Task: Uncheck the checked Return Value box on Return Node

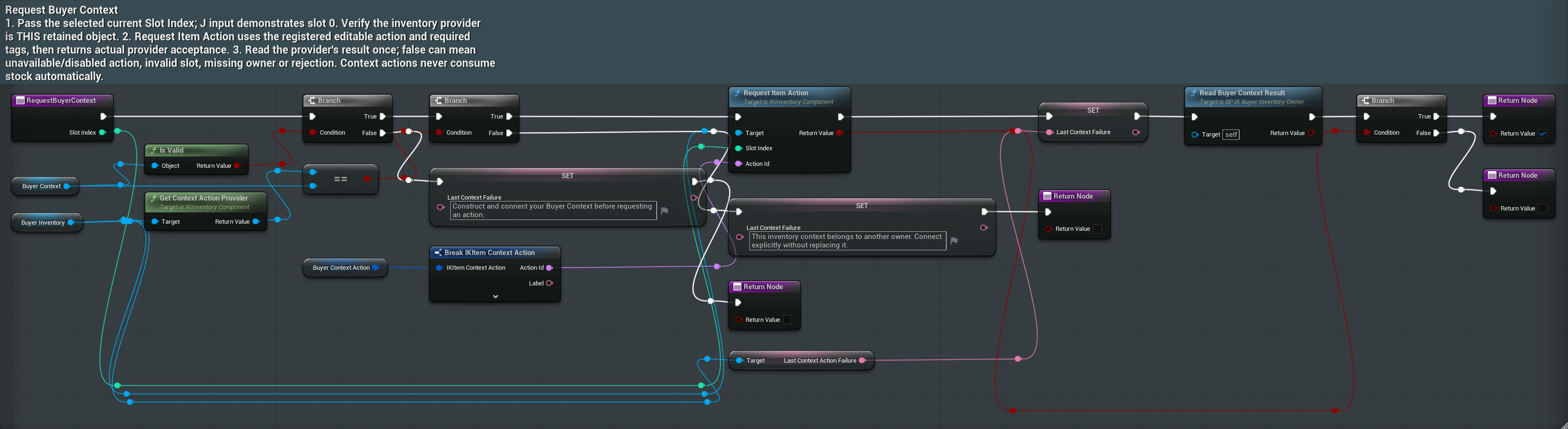Action: coord(1542,133)
